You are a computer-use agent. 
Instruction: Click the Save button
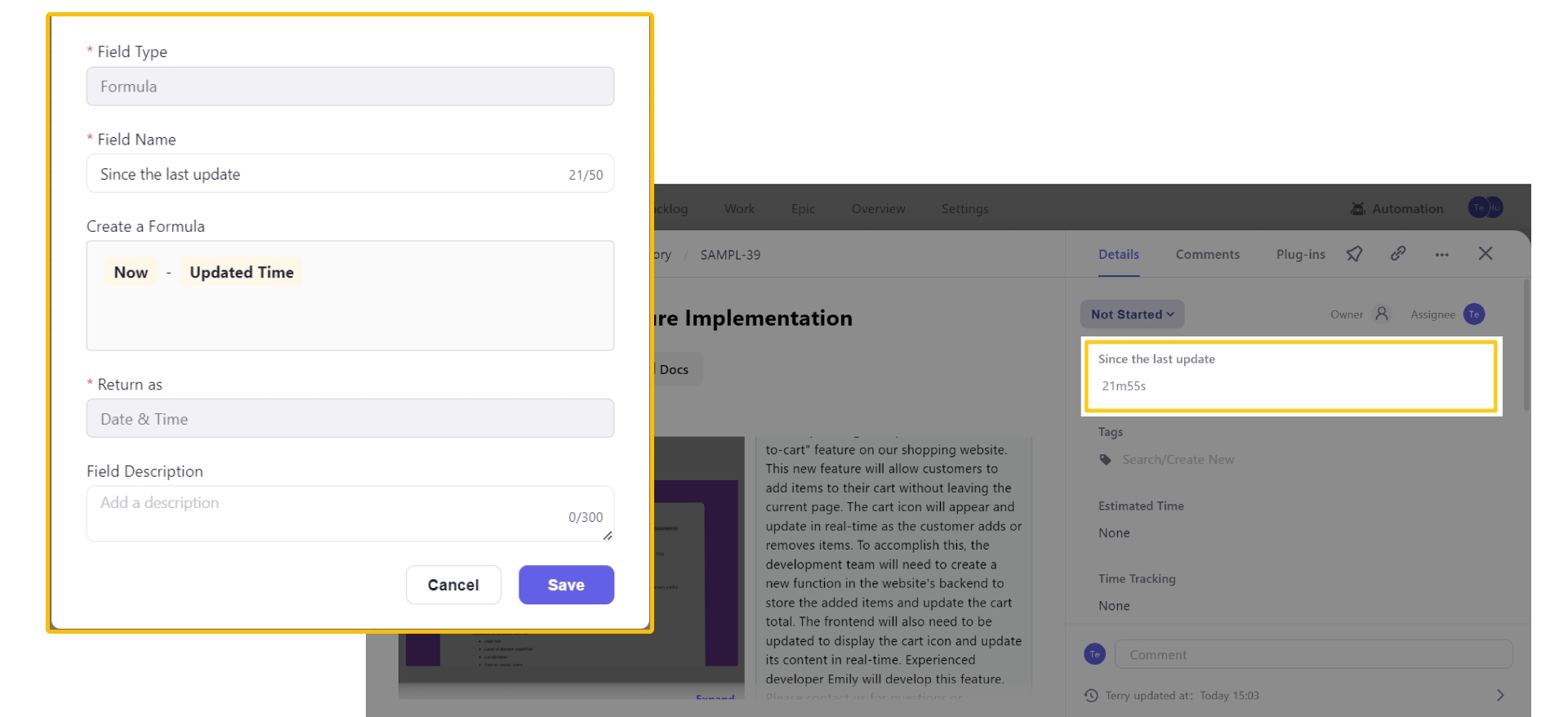[566, 585]
